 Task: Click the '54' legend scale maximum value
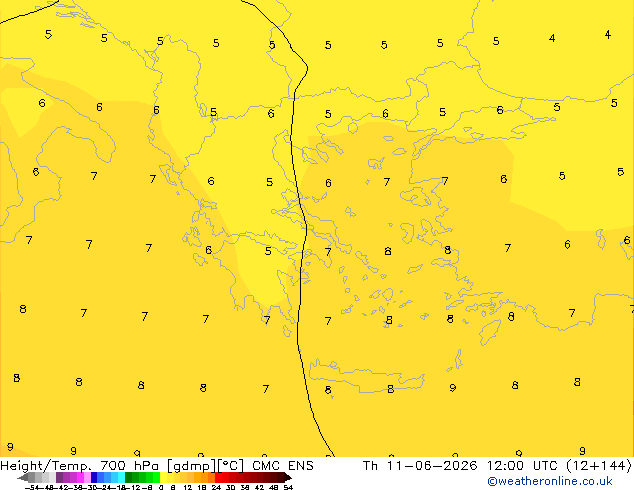[x=288, y=487]
